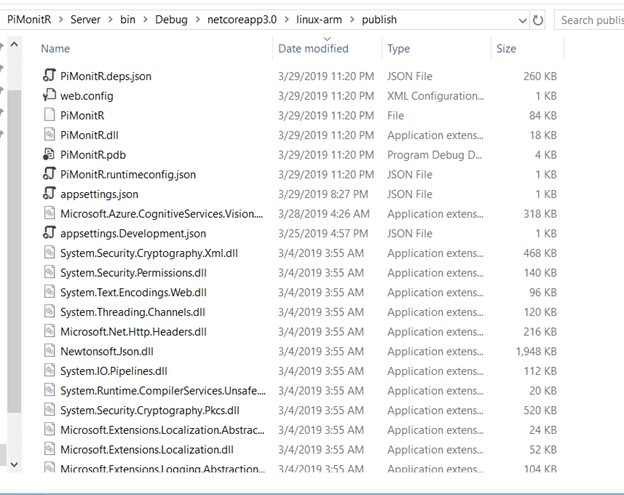Click the 3/29/2019 8:27 PM date

point(323,194)
